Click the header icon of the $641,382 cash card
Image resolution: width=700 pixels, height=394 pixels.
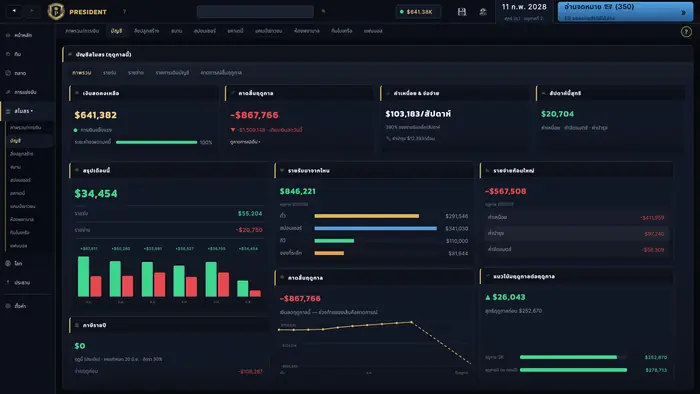[x=77, y=93]
